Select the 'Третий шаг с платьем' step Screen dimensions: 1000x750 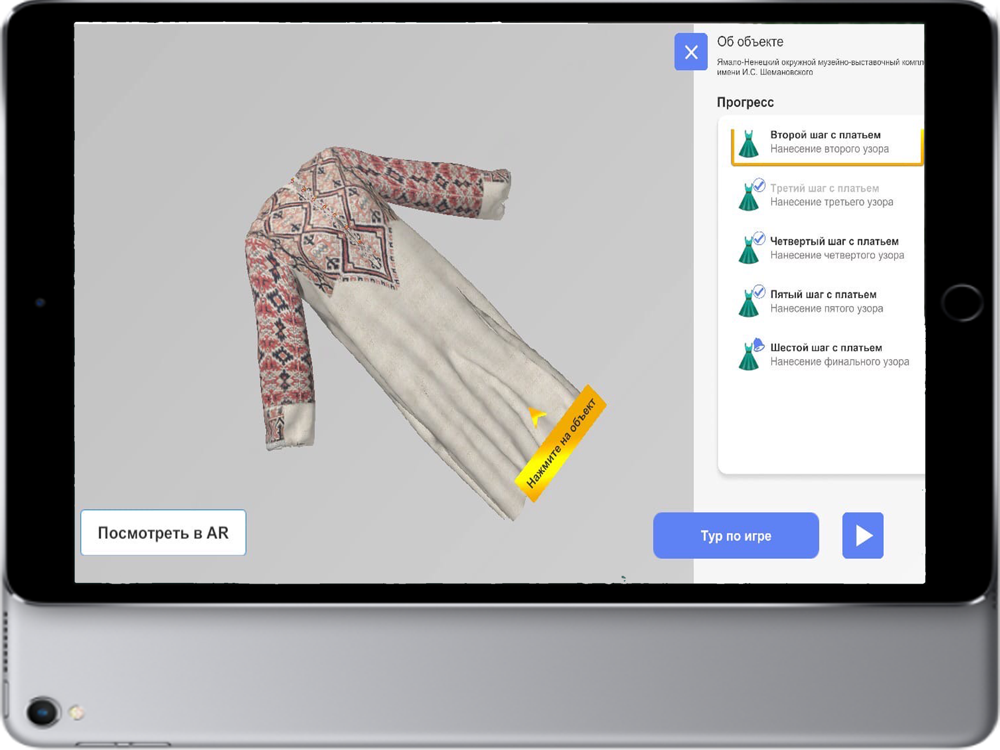[827, 195]
